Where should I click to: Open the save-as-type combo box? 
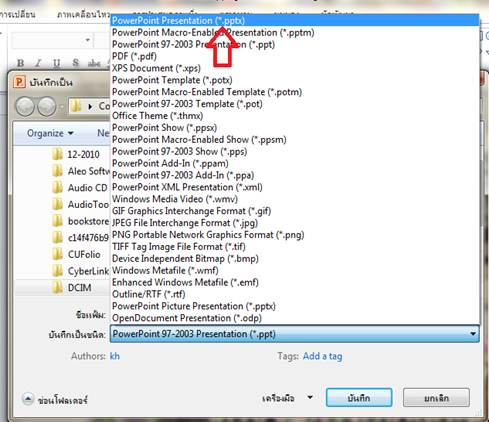(295, 334)
